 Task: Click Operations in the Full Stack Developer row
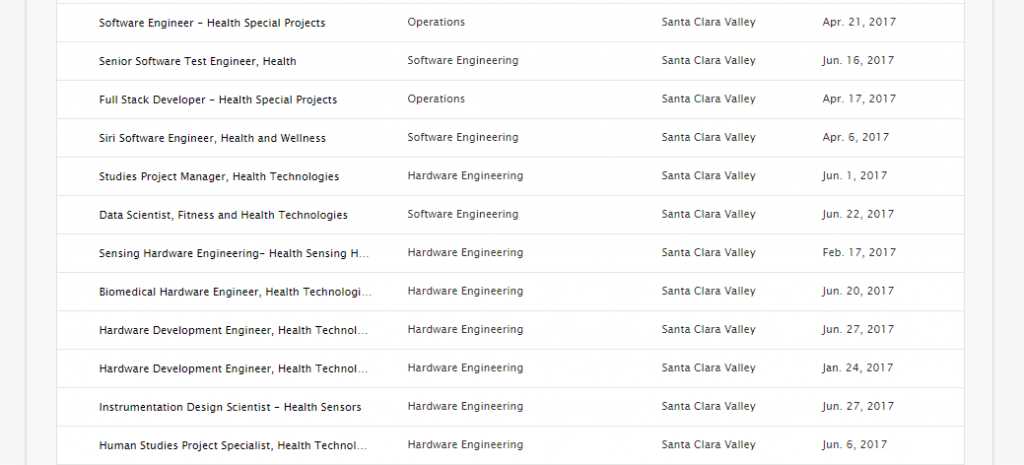(436, 99)
